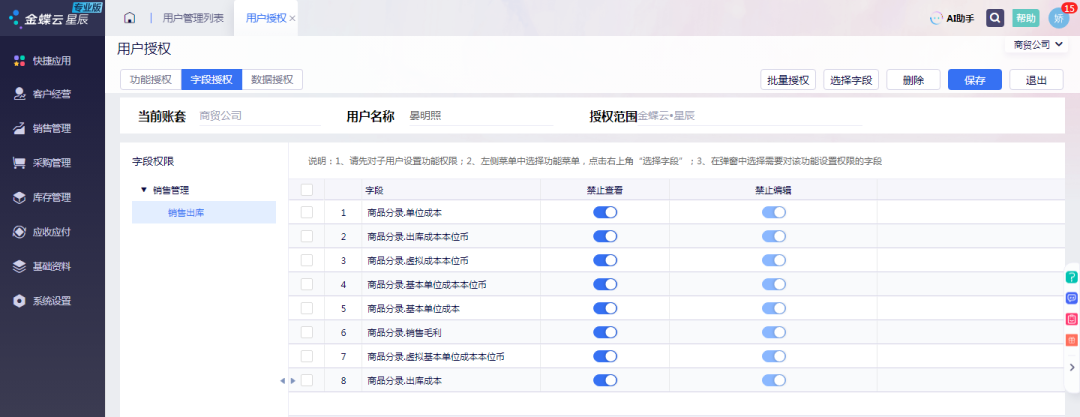Click the 禁止查看 column header
The width and height of the screenshot is (1080, 417).
(x=605, y=190)
